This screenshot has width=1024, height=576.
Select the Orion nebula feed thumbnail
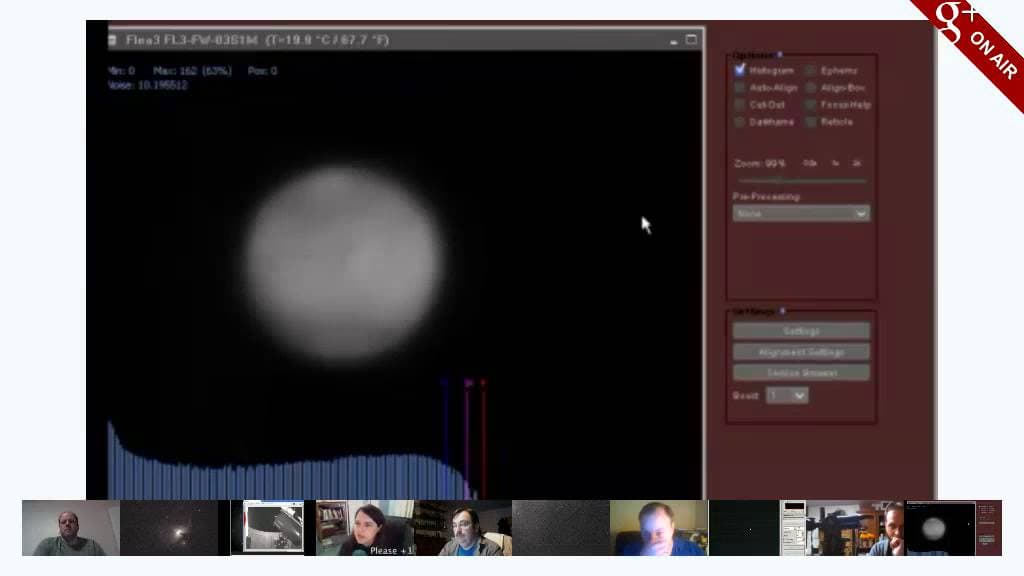168,528
